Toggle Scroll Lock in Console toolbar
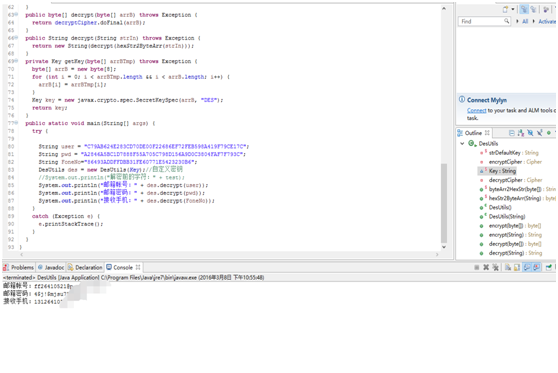This screenshot has width=558, height=373. 517,267
